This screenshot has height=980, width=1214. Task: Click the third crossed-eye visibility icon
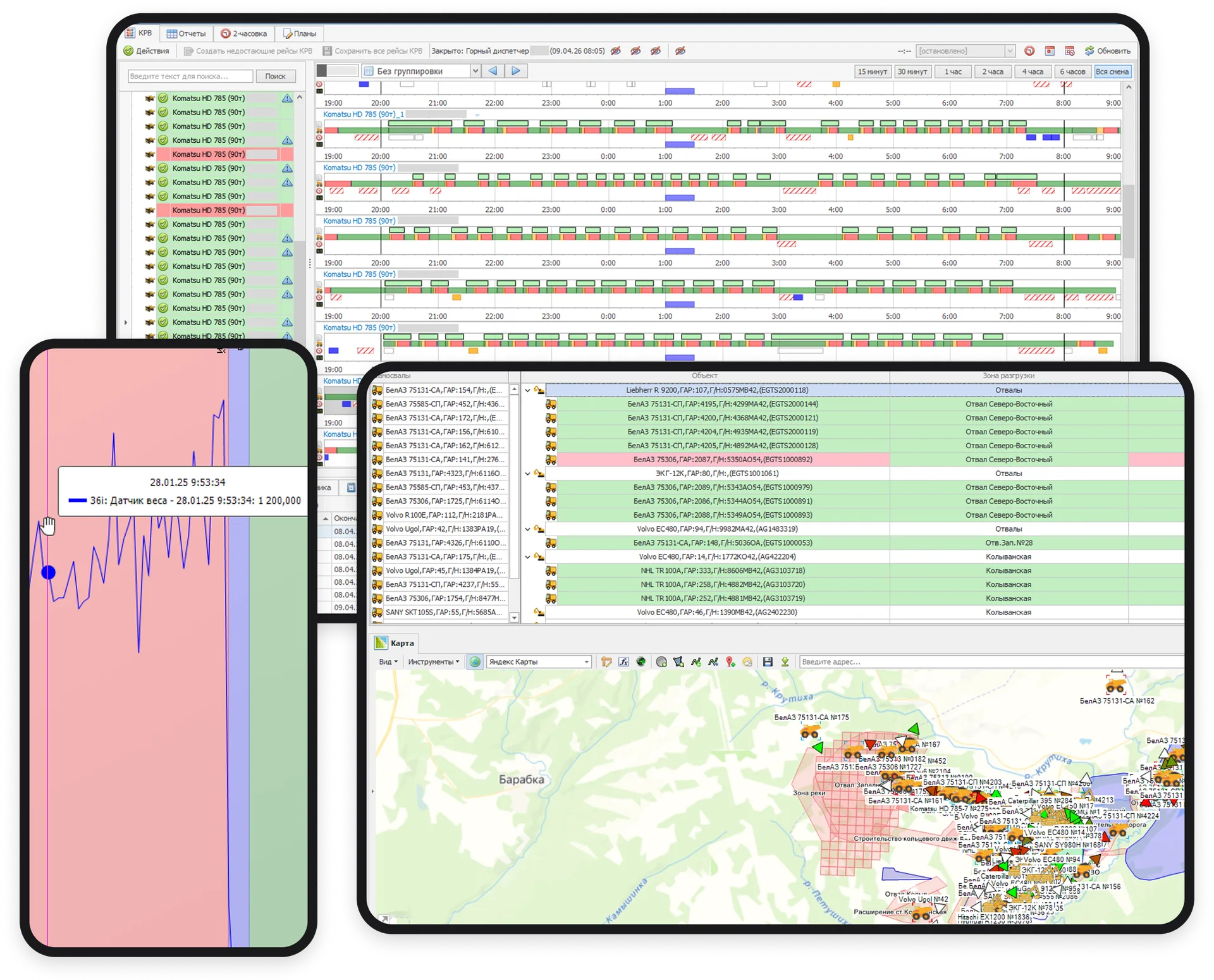pyautogui.click(x=656, y=51)
